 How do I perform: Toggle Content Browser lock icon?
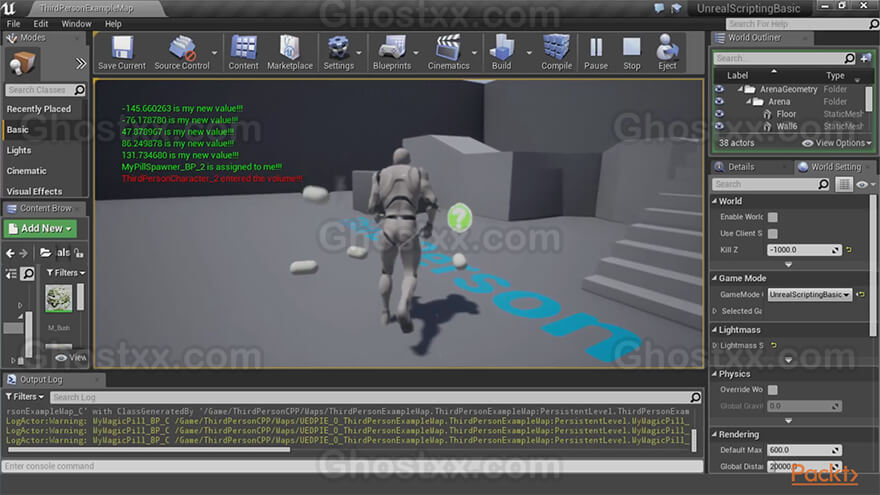click(x=79, y=254)
